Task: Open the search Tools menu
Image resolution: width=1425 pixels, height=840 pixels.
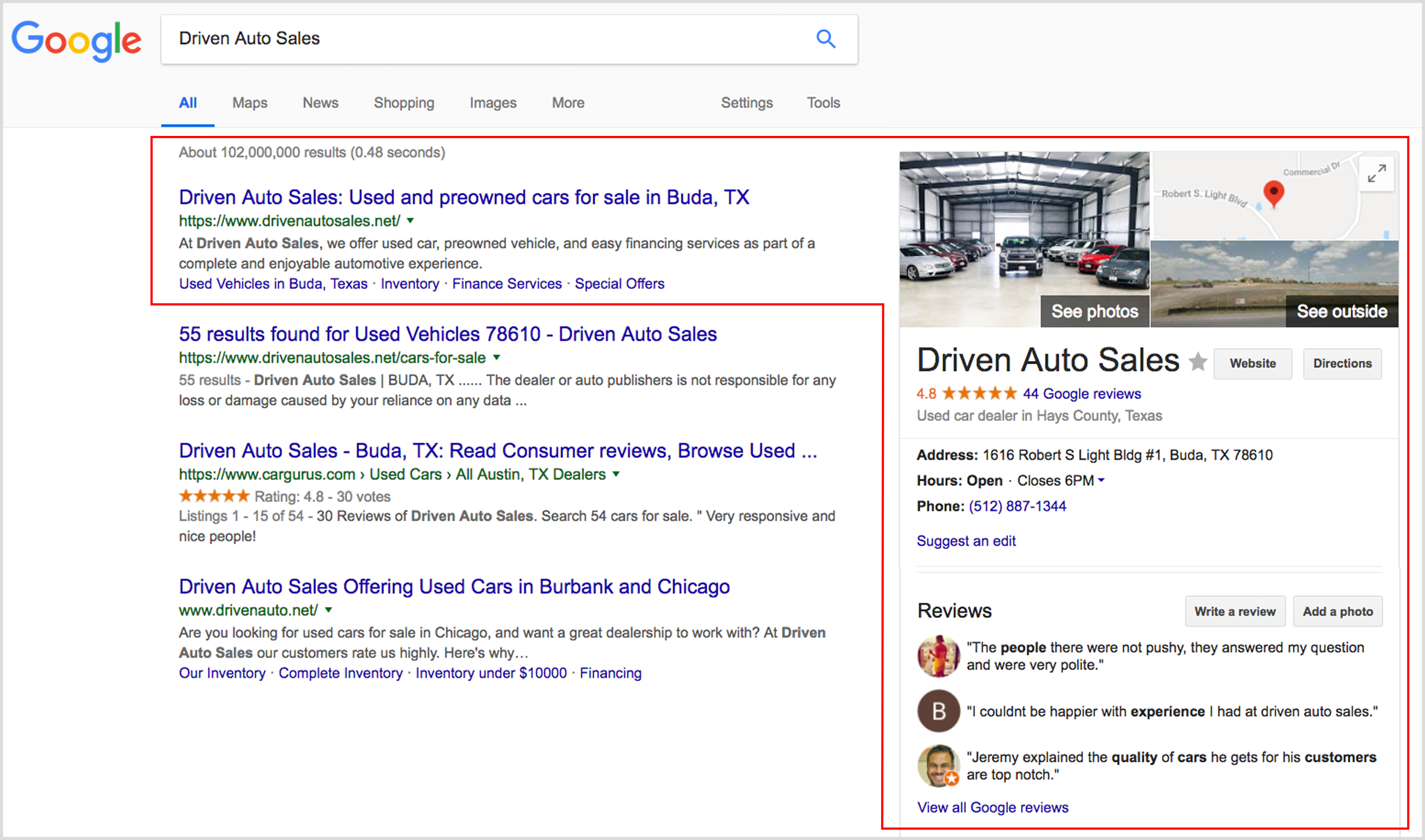Action: click(823, 103)
